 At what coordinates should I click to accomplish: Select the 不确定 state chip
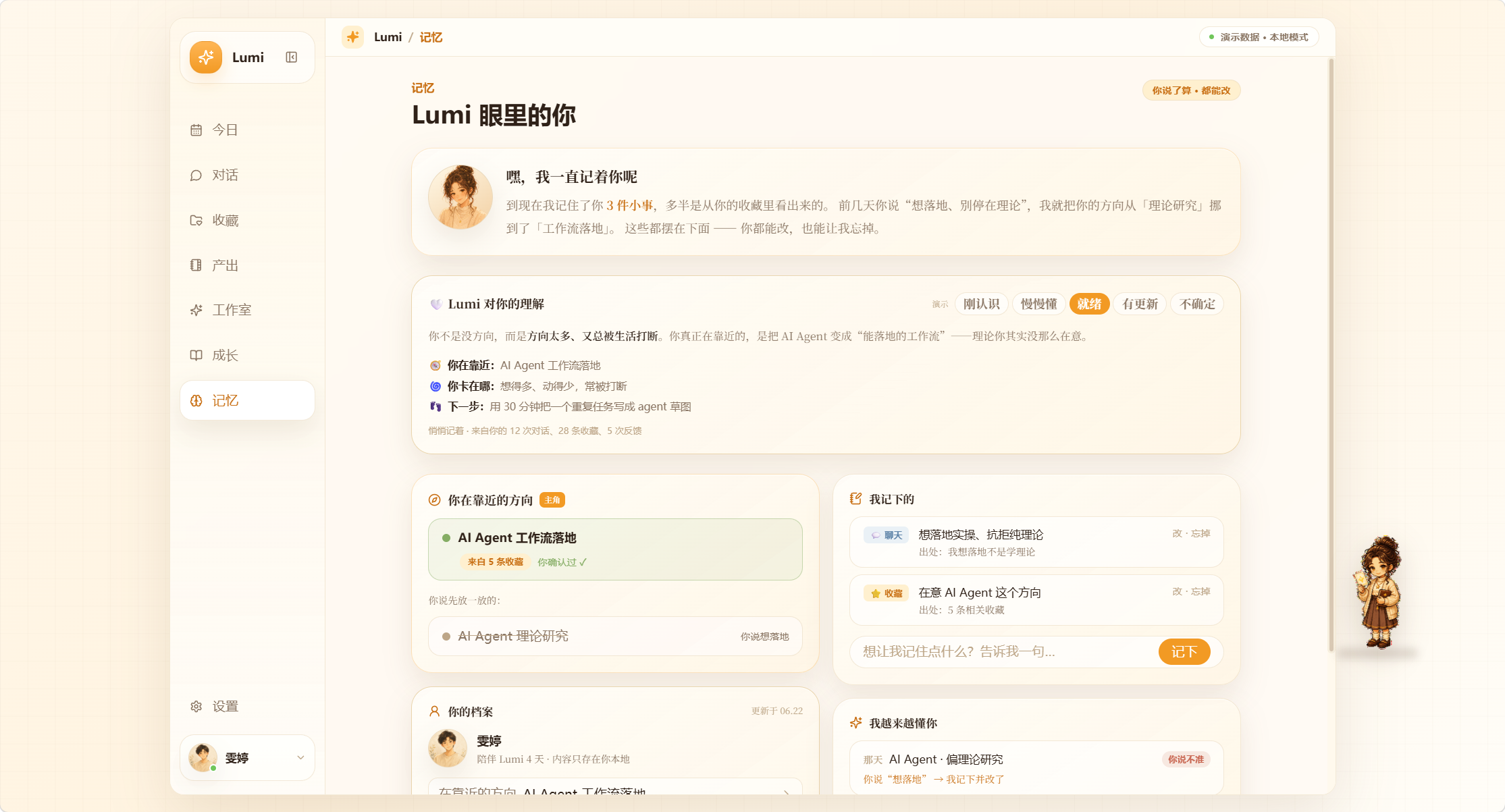(1197, 304)
